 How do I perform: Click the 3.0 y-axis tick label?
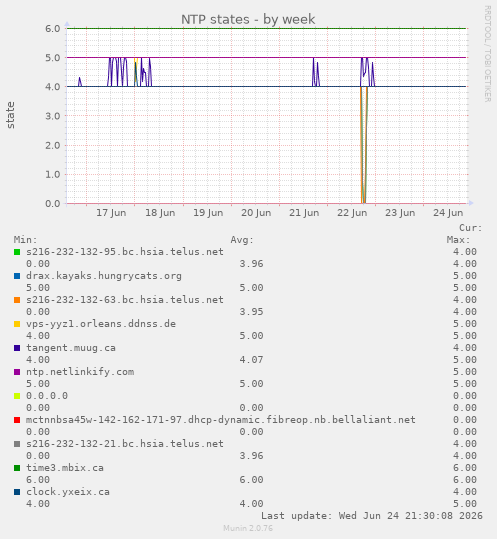pos(53,116)
